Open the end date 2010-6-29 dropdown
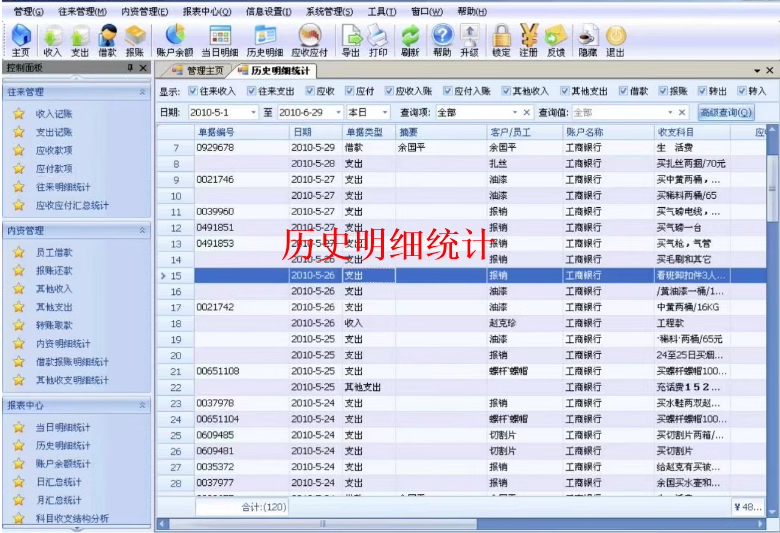Screen dimensions: 780x533 click(338, 112)
